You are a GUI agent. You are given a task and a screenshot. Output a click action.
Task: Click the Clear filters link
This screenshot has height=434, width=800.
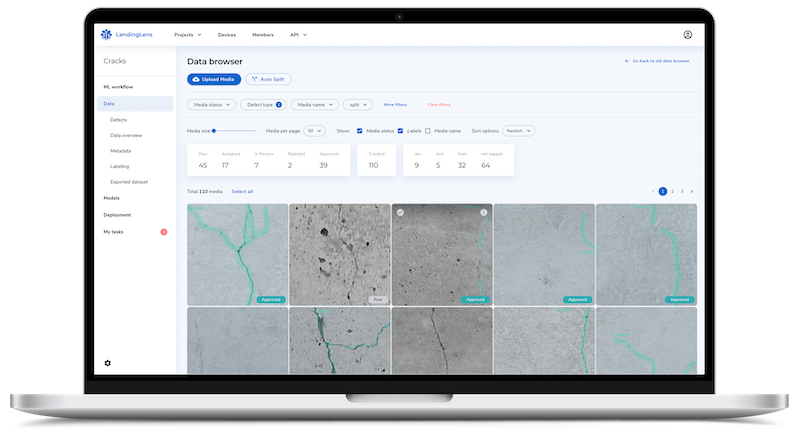439,105
